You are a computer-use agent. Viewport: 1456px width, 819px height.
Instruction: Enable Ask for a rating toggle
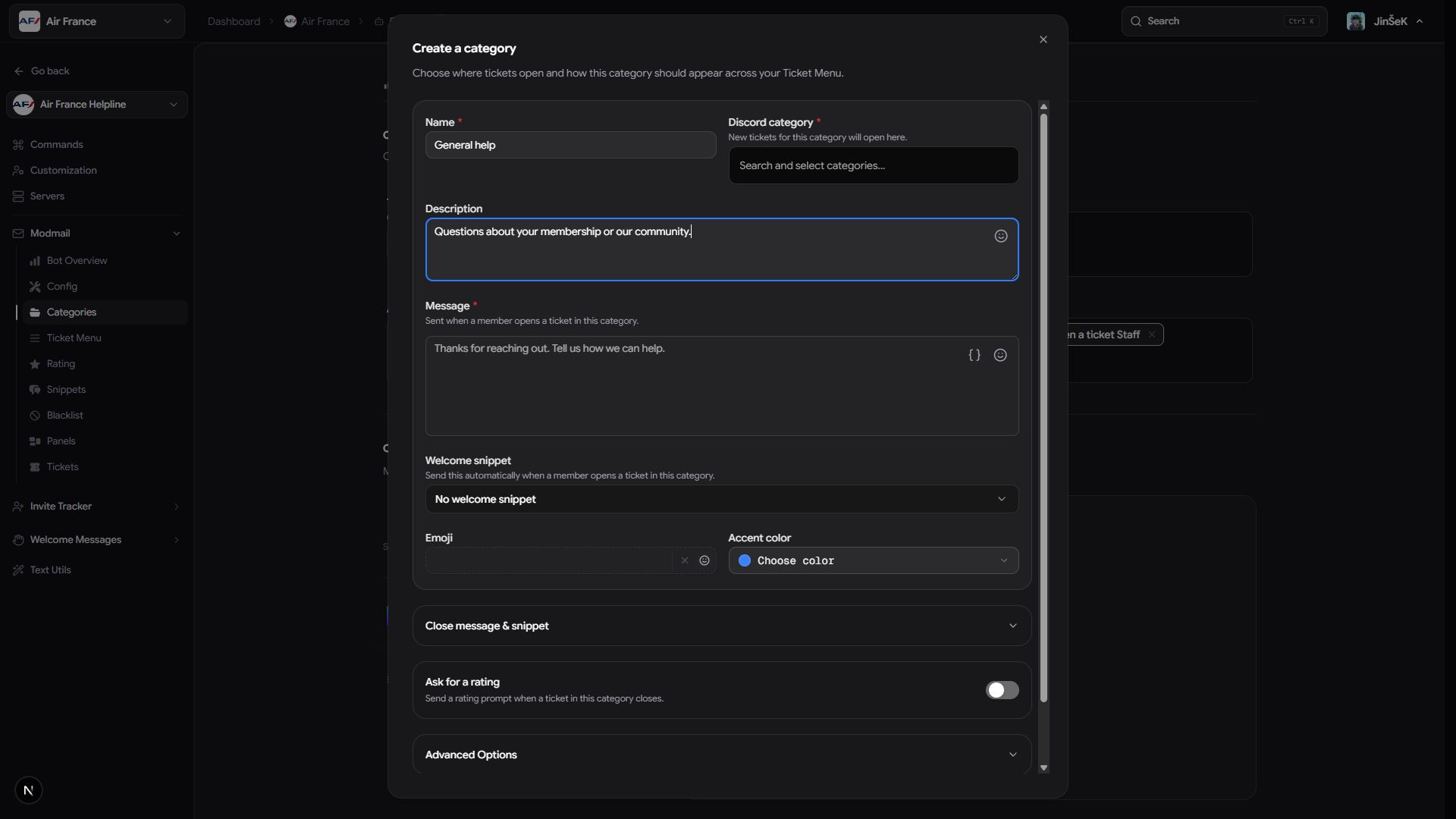coord(1002,690)
